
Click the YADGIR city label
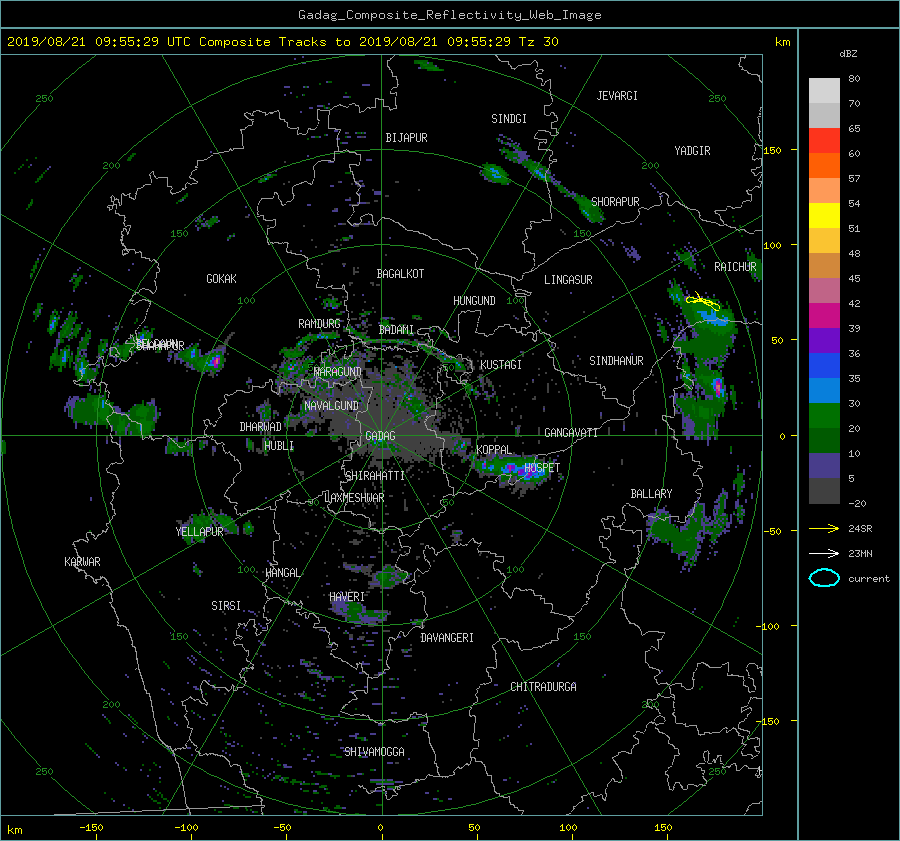[x=692, y=151]
